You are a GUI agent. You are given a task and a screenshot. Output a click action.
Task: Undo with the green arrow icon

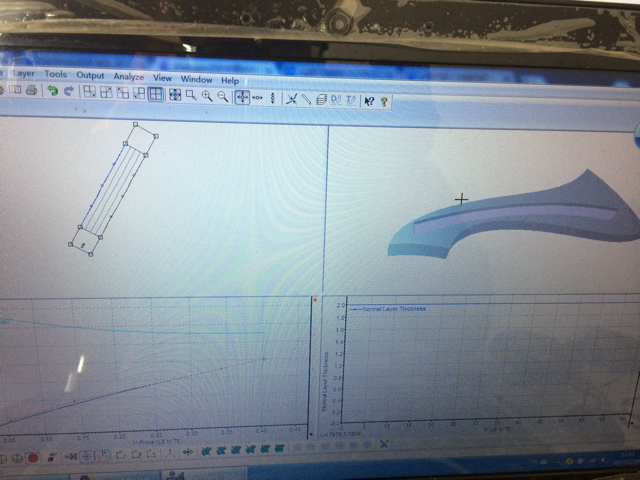(52, 91)
